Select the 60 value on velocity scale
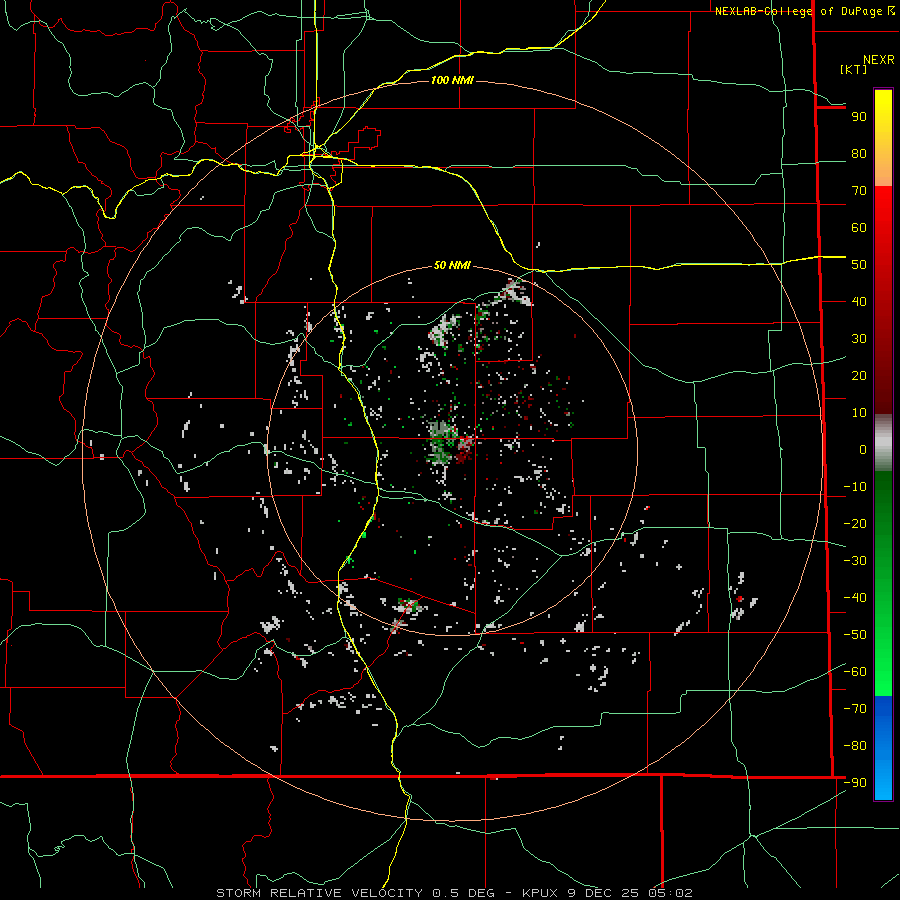Screen dimensions: 900x900 (x=859, y=228)
